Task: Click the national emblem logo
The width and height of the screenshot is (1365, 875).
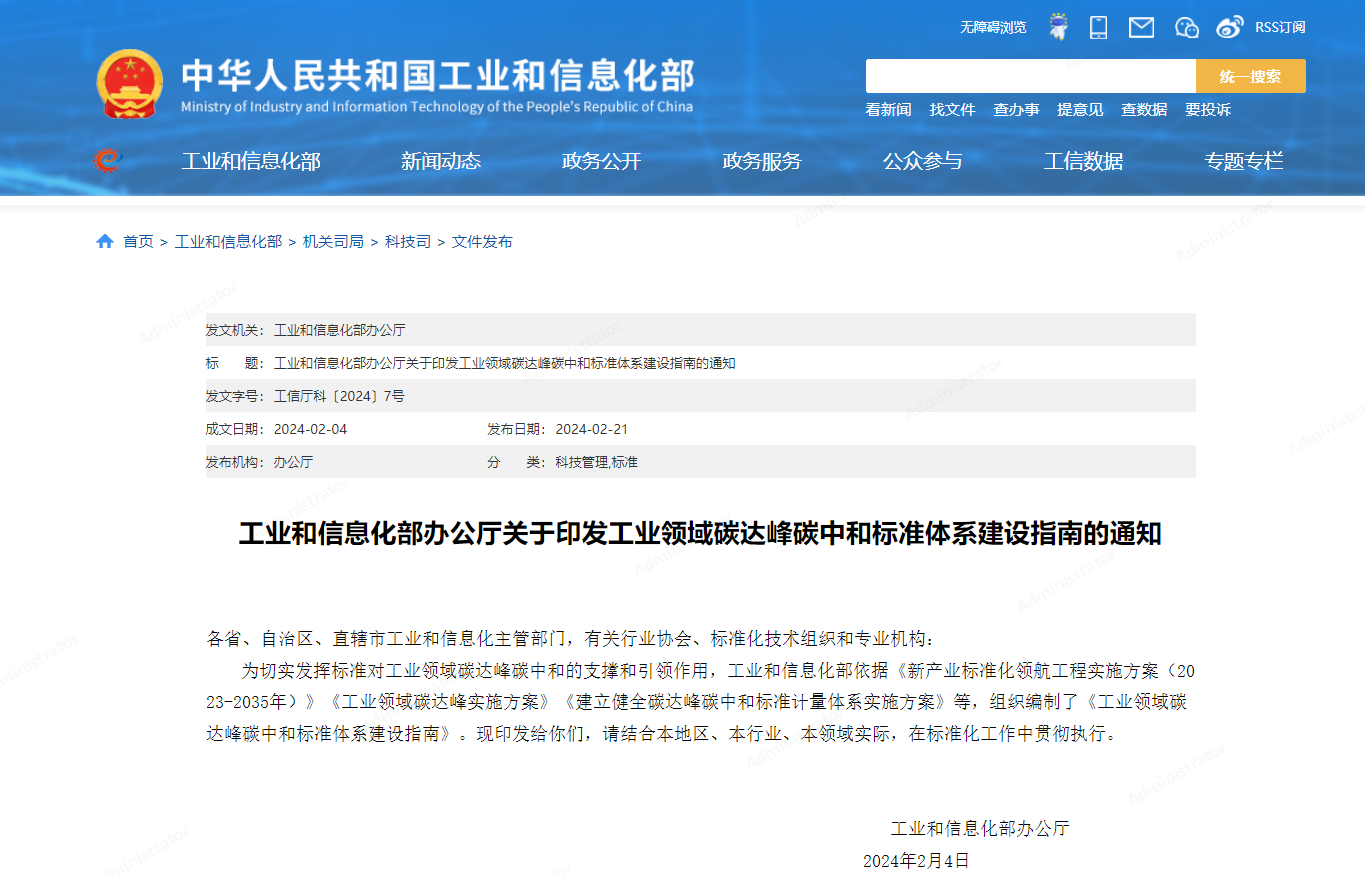Action: [130, 85]
